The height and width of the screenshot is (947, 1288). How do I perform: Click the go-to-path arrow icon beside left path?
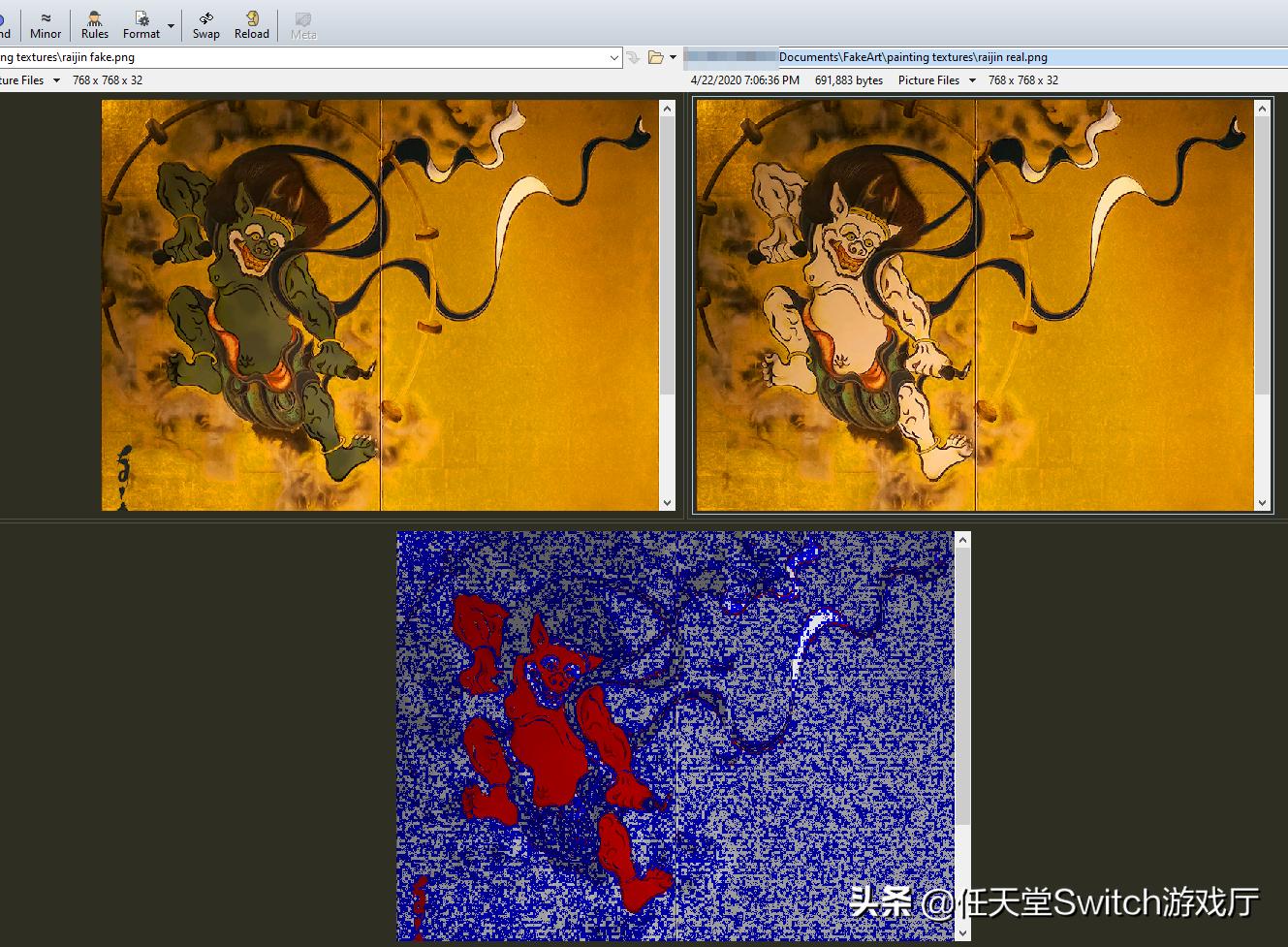[x=634, y=58]
